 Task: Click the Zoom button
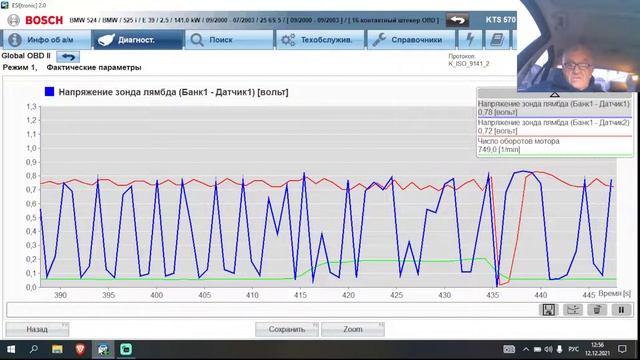tap(353, 329)
